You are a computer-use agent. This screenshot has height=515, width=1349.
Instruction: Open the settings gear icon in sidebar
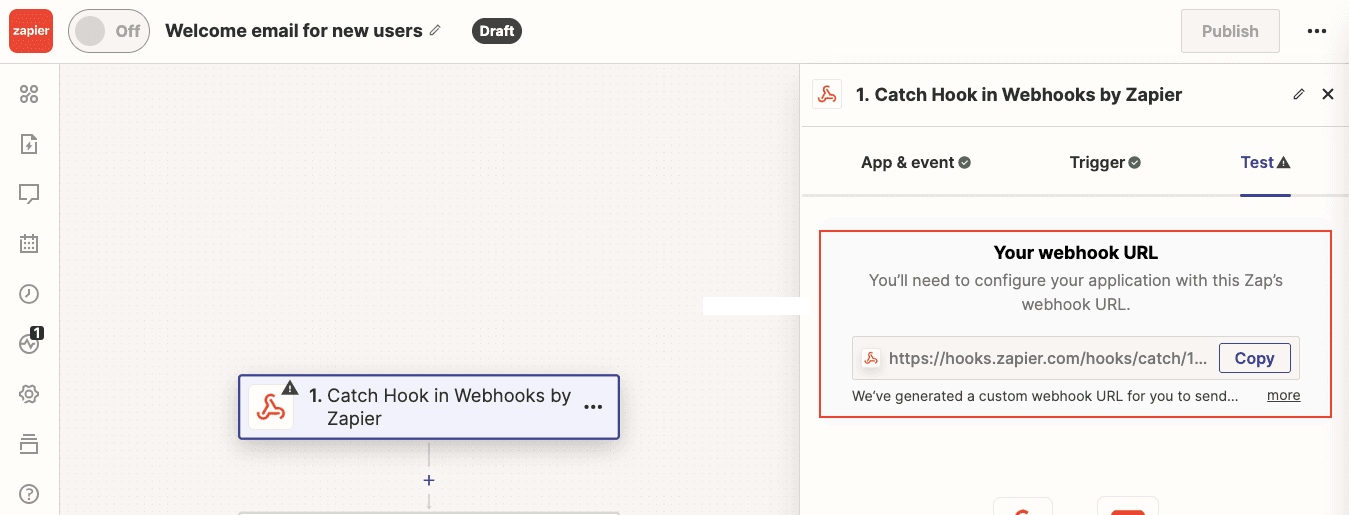click(x=29, y=394)
